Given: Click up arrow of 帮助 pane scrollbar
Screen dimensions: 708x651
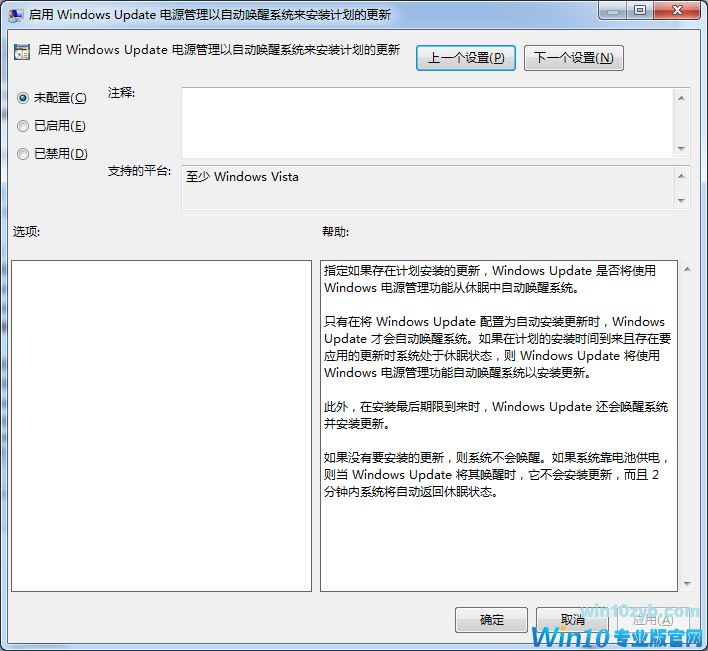Looking at the screenshot, I should click(x=687, y=269).
